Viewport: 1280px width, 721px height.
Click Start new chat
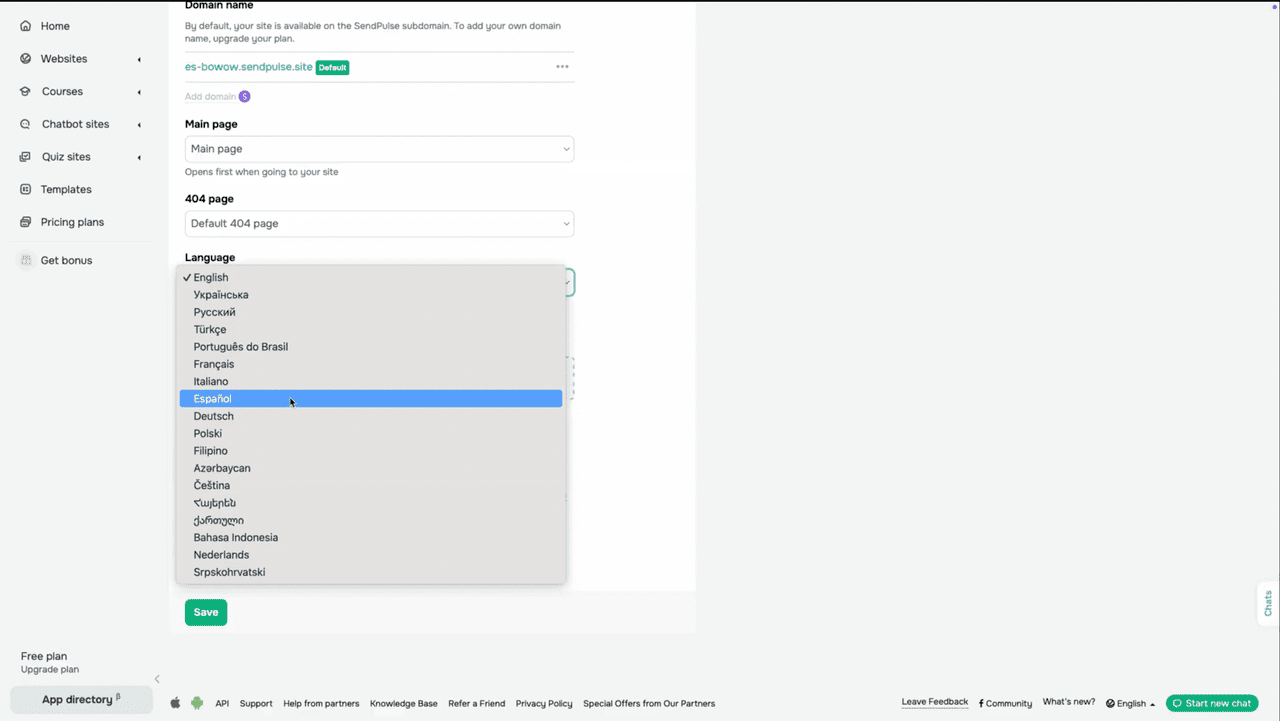pyautogui.click(x=1211, y=703)
